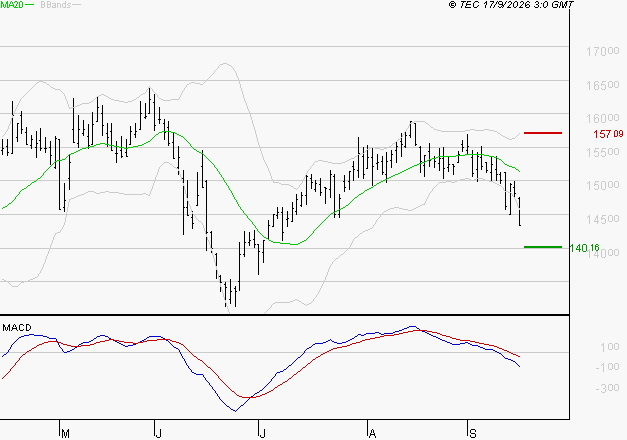Click the MACD -300 axis label

(607, 388)
